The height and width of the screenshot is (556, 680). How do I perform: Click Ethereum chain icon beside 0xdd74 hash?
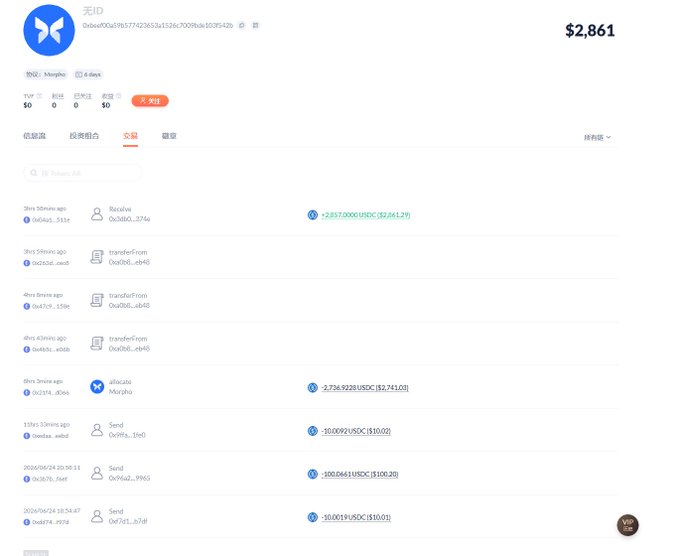pos(26,522)
